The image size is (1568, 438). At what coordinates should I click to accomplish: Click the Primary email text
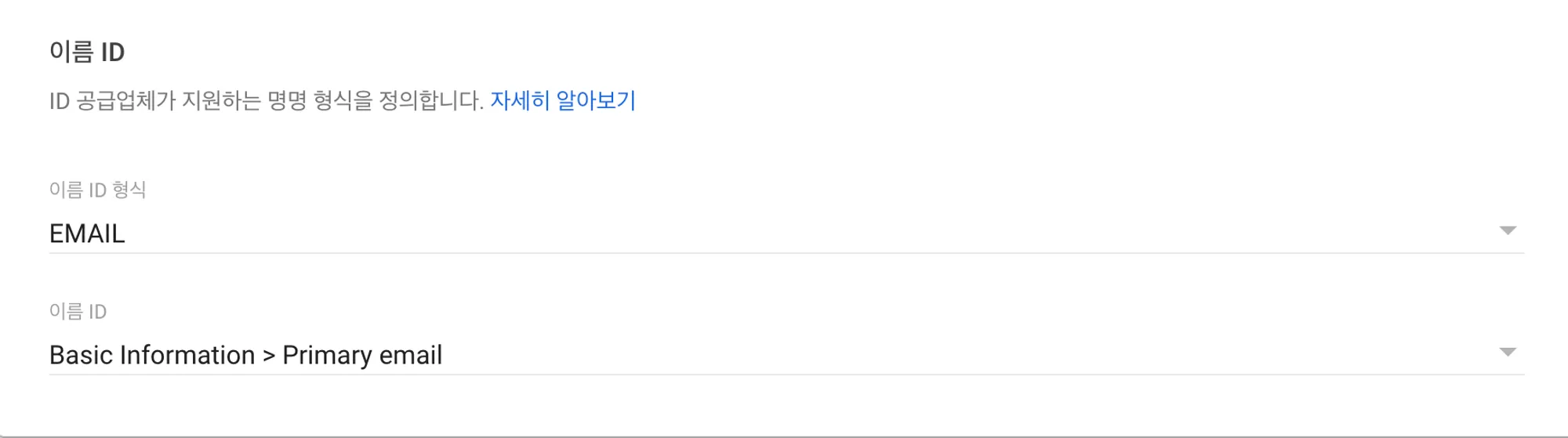(x=362, y=355)
